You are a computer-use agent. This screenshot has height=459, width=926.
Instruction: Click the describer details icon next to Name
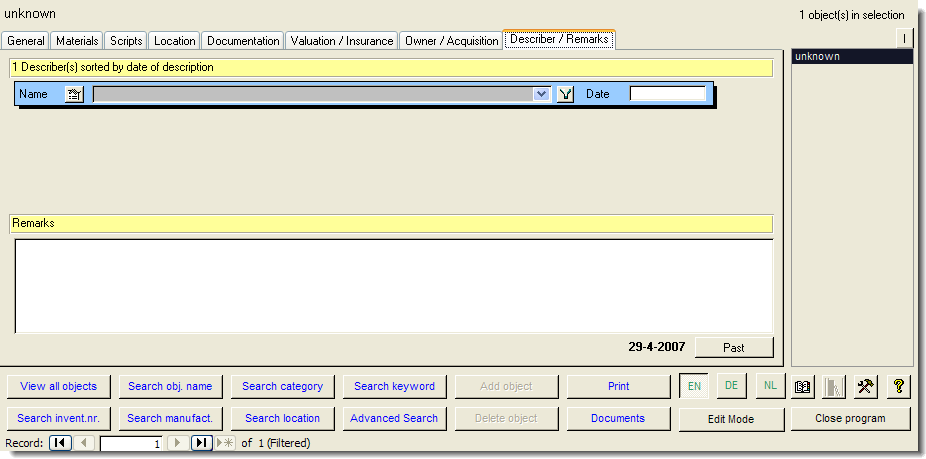tap(74, 94)
